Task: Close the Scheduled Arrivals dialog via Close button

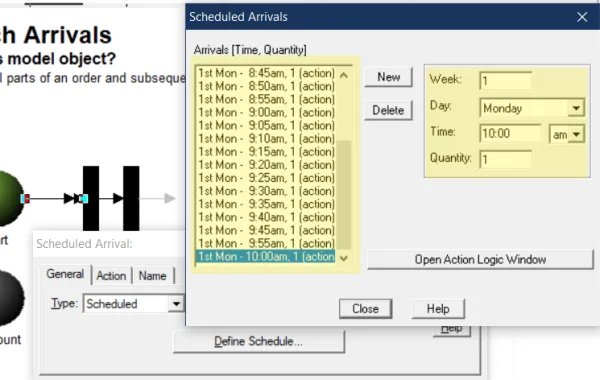Action: point(365,308)
